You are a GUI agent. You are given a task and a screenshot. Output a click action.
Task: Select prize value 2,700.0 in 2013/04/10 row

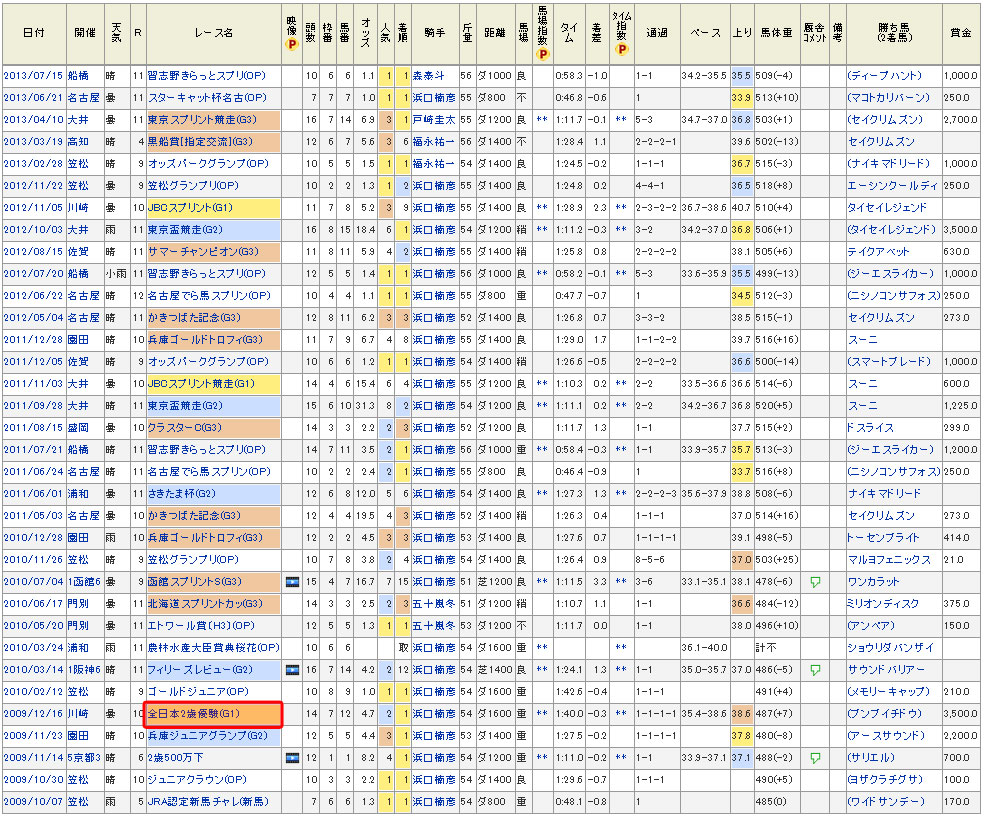960,120
